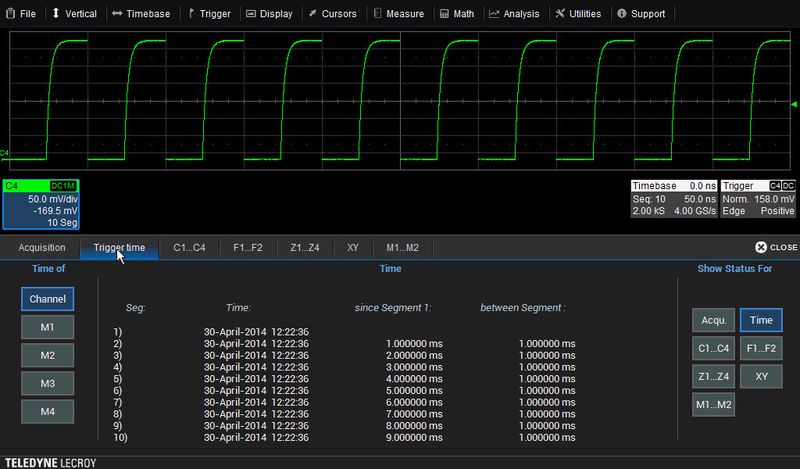The image size is (800, 469).
Task: Show status for Acqu.
Action: (713, 320)
